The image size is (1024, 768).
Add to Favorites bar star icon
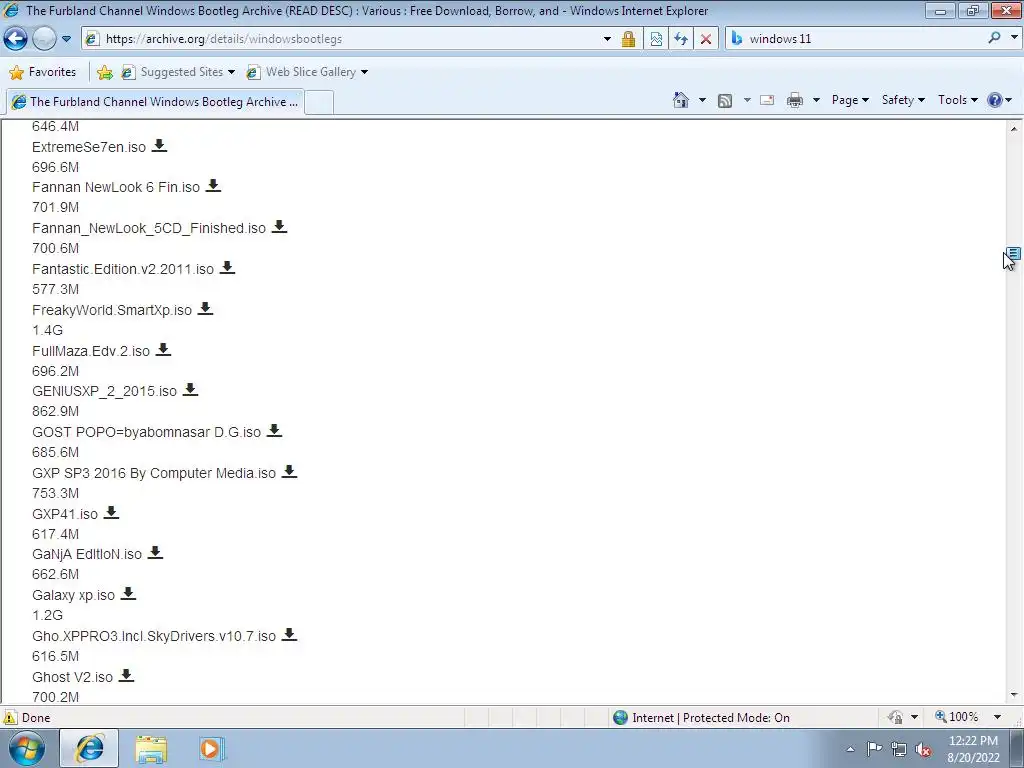(x=104, y=72)
